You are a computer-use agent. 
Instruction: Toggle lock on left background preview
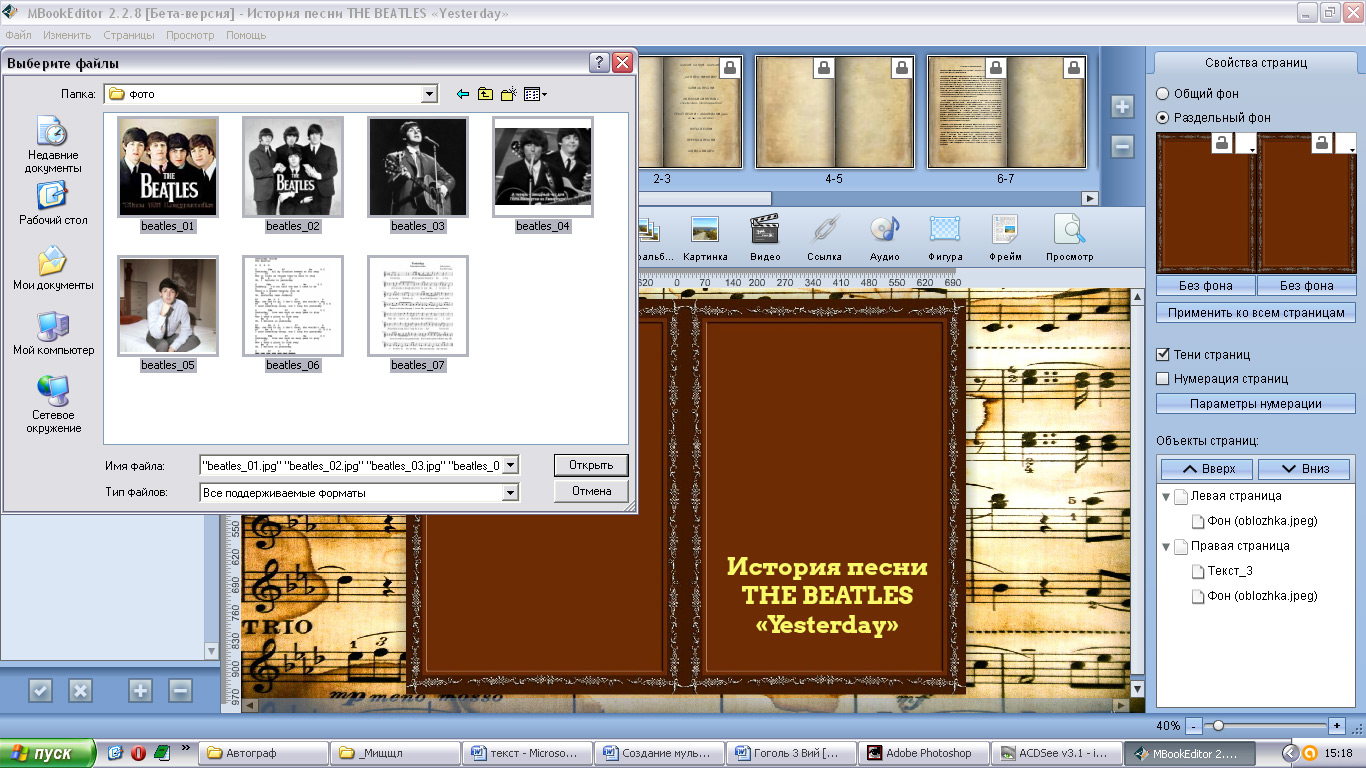point(1222,144)
